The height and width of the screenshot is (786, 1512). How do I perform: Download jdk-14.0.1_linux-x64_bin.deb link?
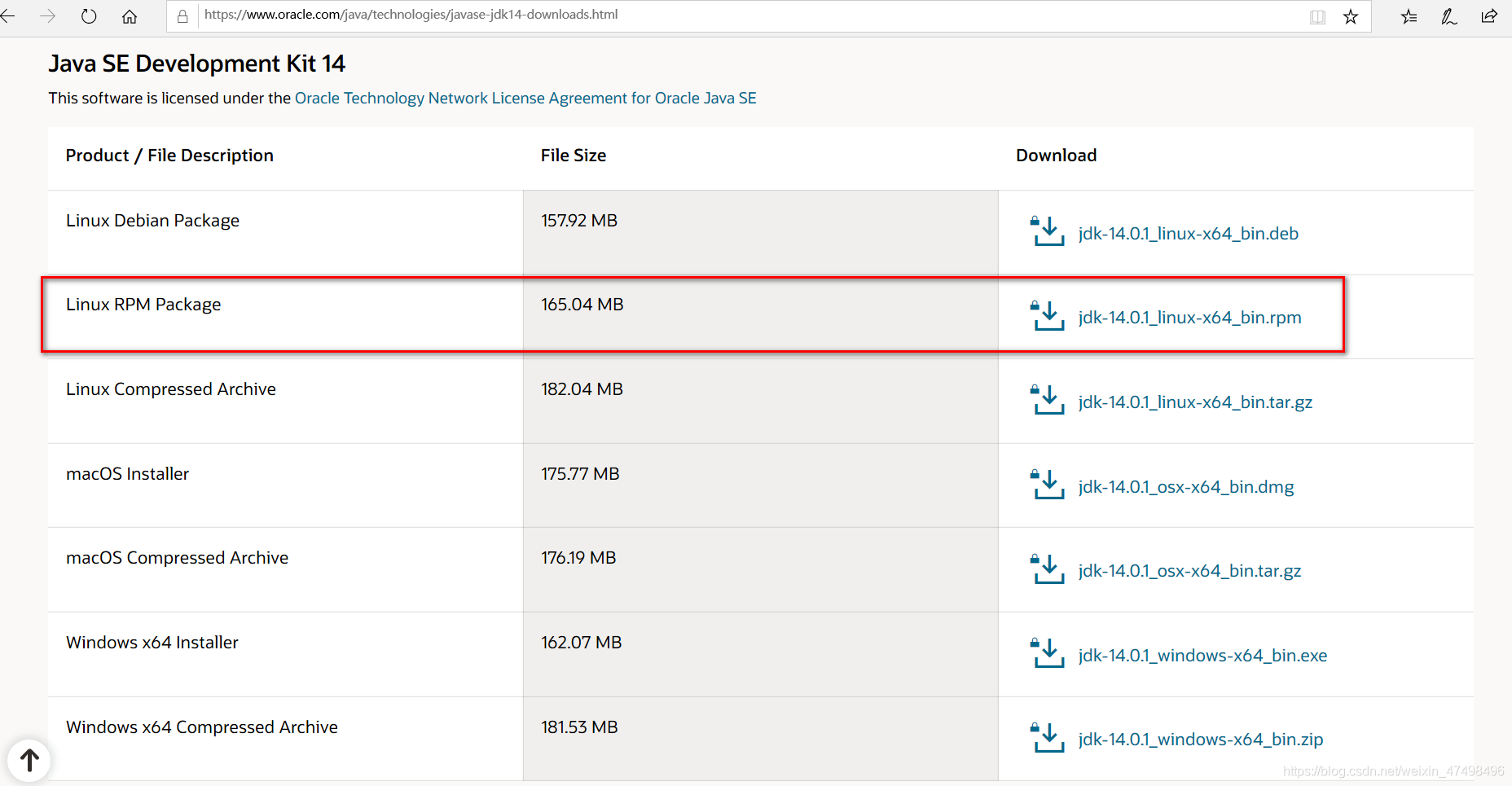point(1188,234)
